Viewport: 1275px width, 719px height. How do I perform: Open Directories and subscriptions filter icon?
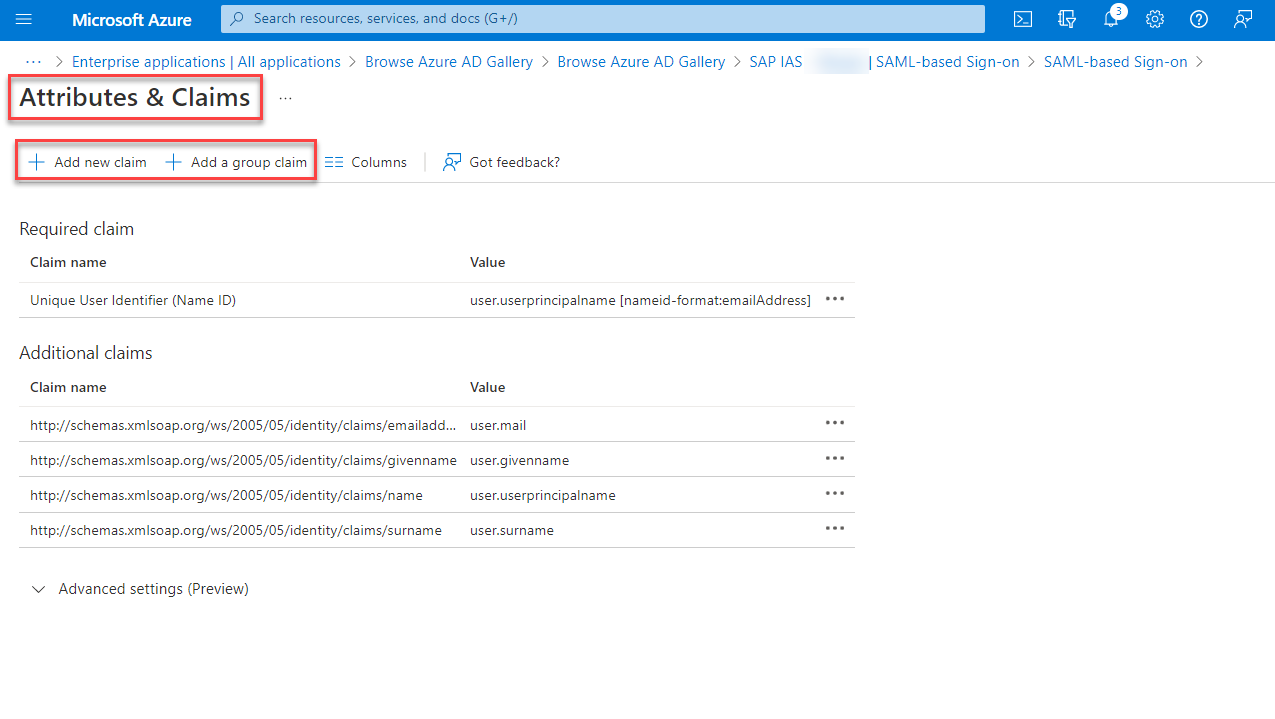pos(1067,19)
